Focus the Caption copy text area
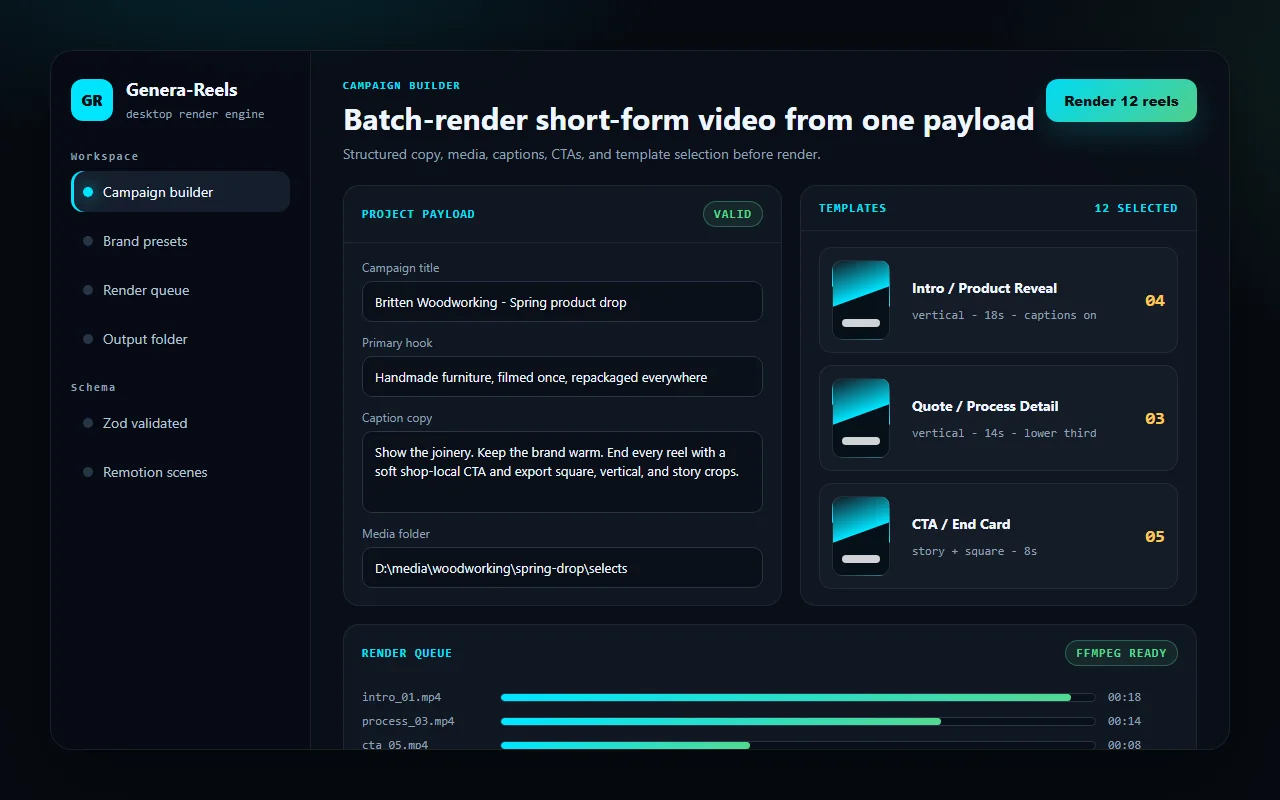 point(562,472)
